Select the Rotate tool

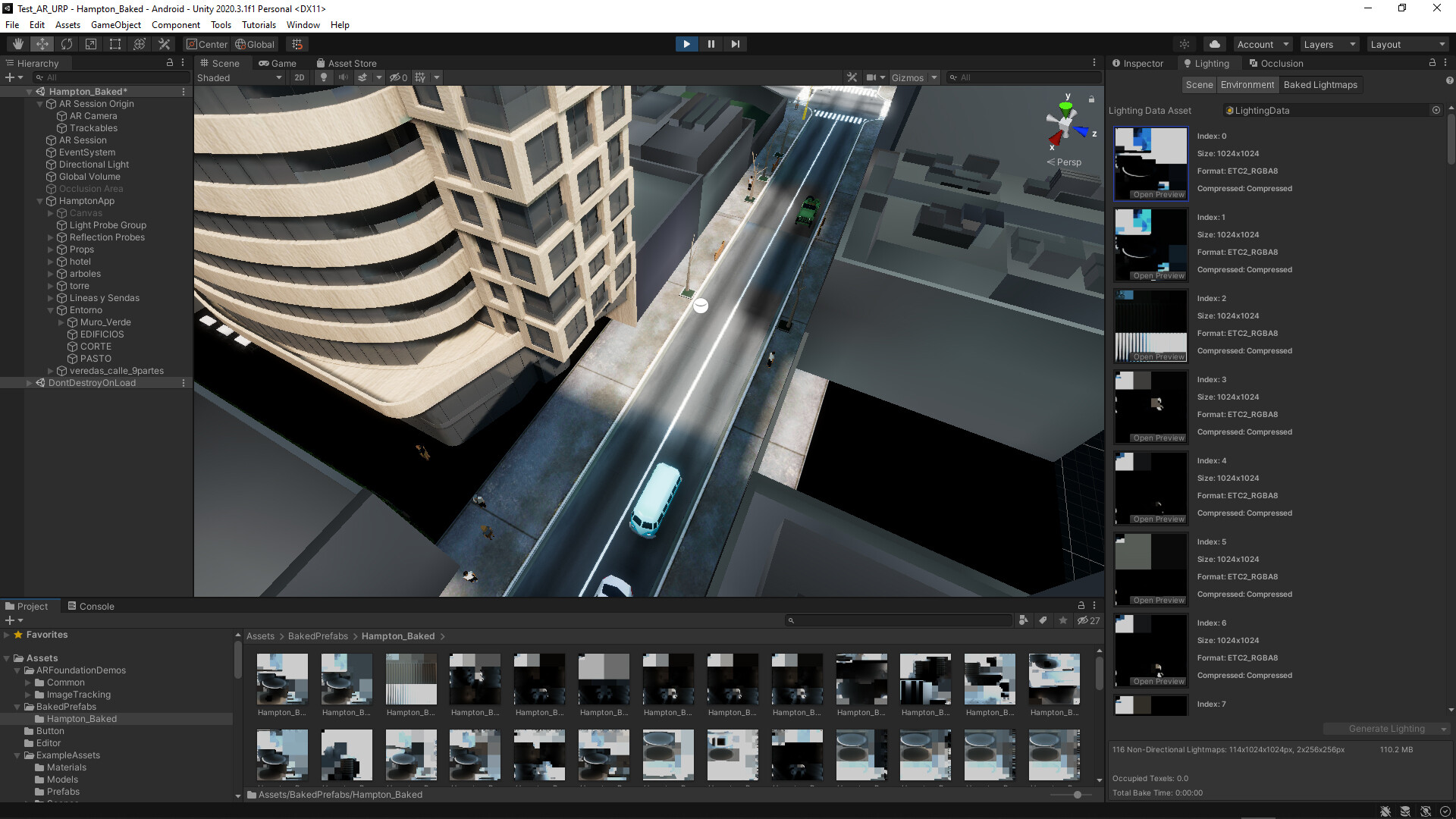coord(67,44)
